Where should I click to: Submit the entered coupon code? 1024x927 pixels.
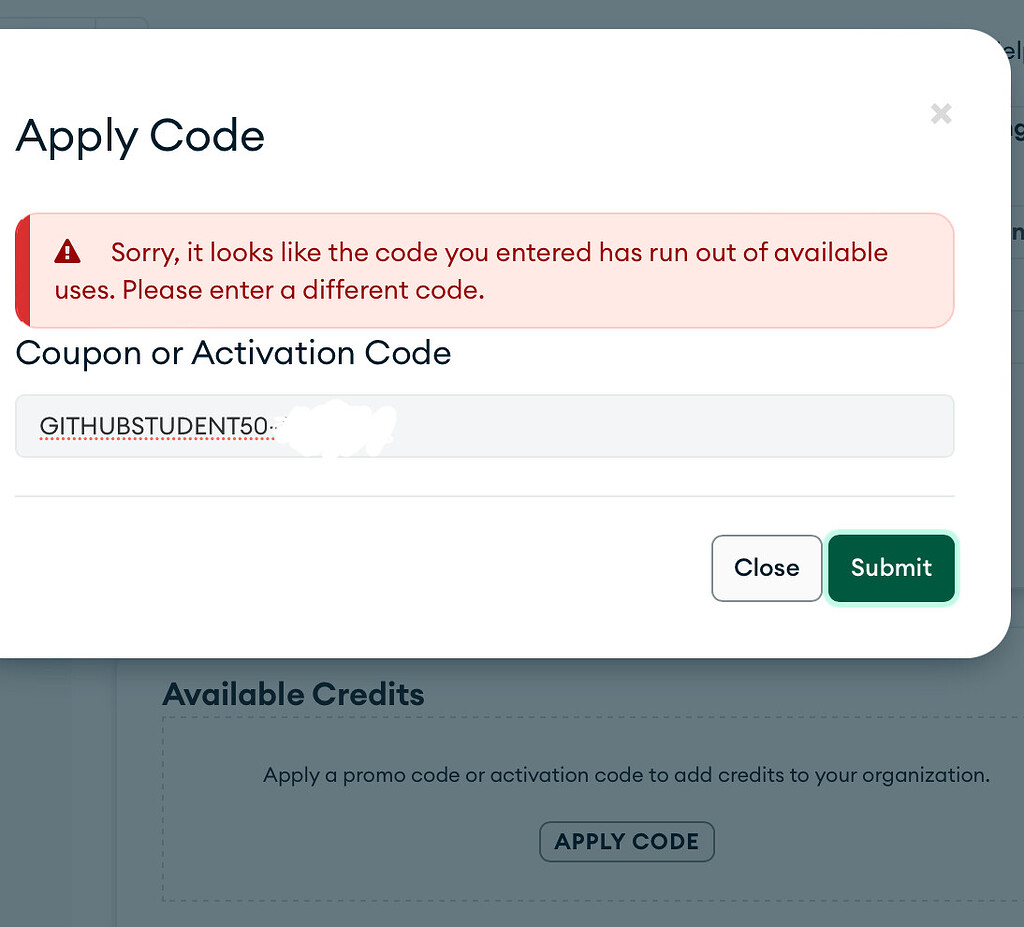(891, 568)
